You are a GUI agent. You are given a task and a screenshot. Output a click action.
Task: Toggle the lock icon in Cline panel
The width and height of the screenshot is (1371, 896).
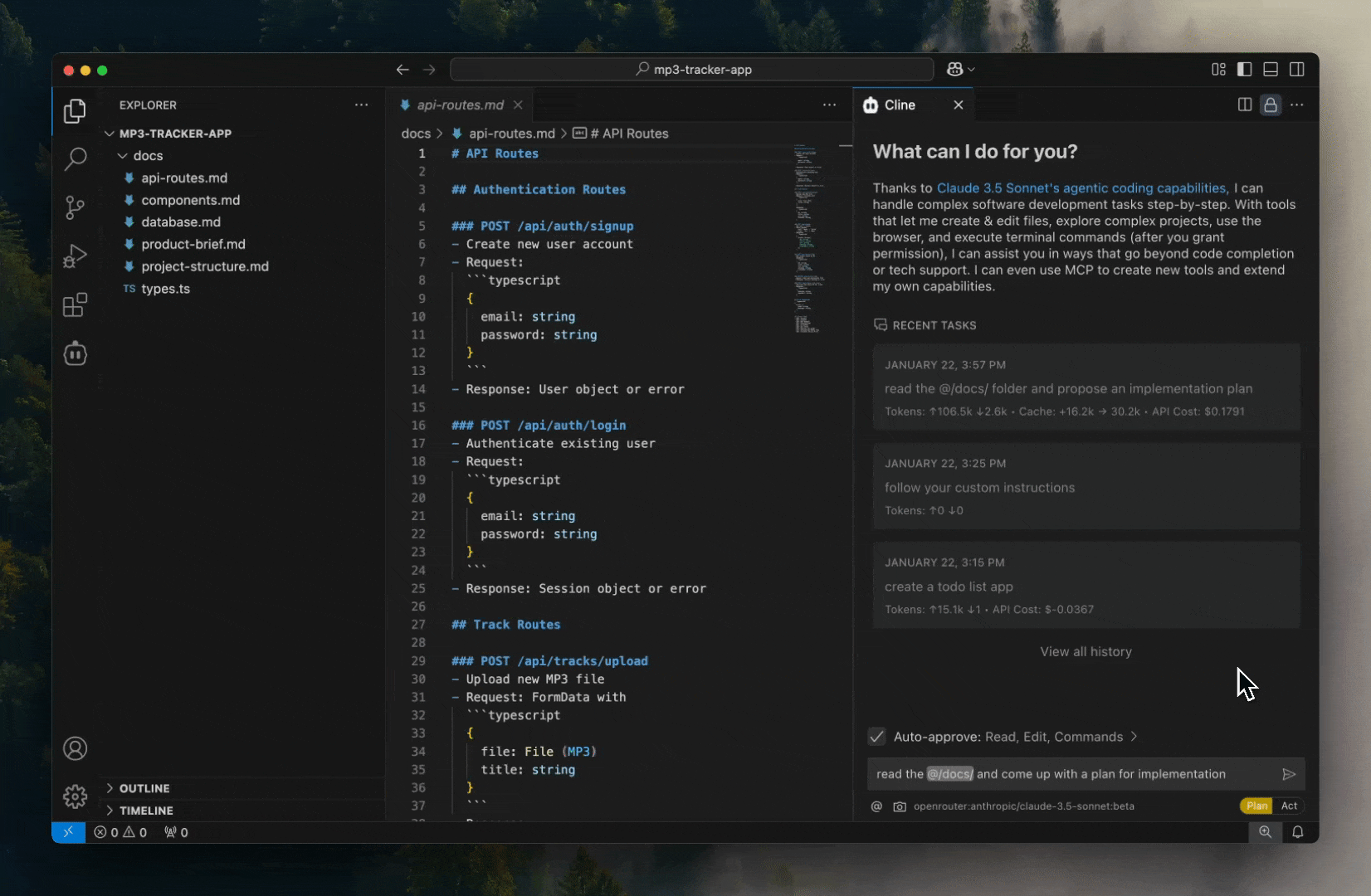[1271, 105]
